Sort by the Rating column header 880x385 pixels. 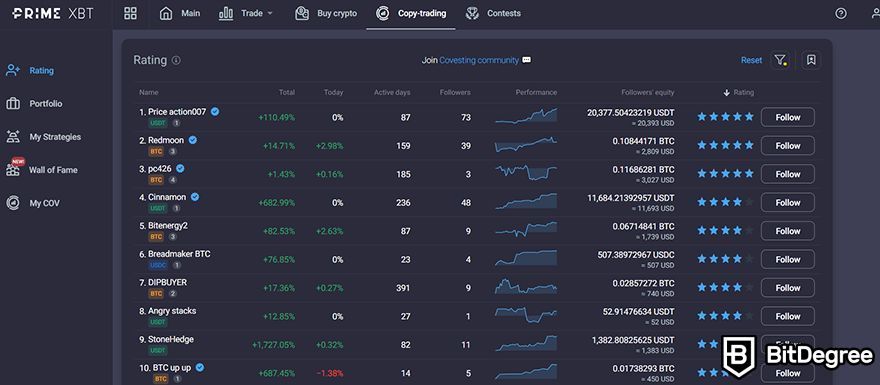click(x=739, y=93)
